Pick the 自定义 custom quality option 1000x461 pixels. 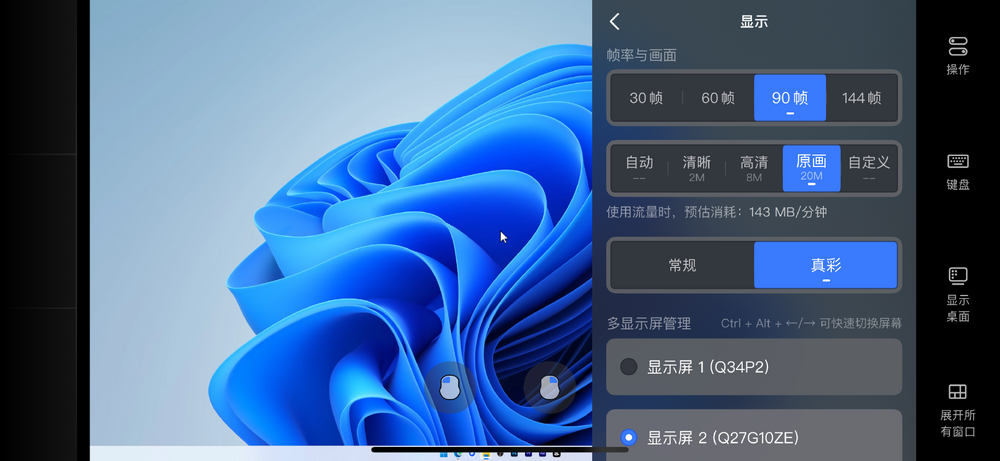868,167
